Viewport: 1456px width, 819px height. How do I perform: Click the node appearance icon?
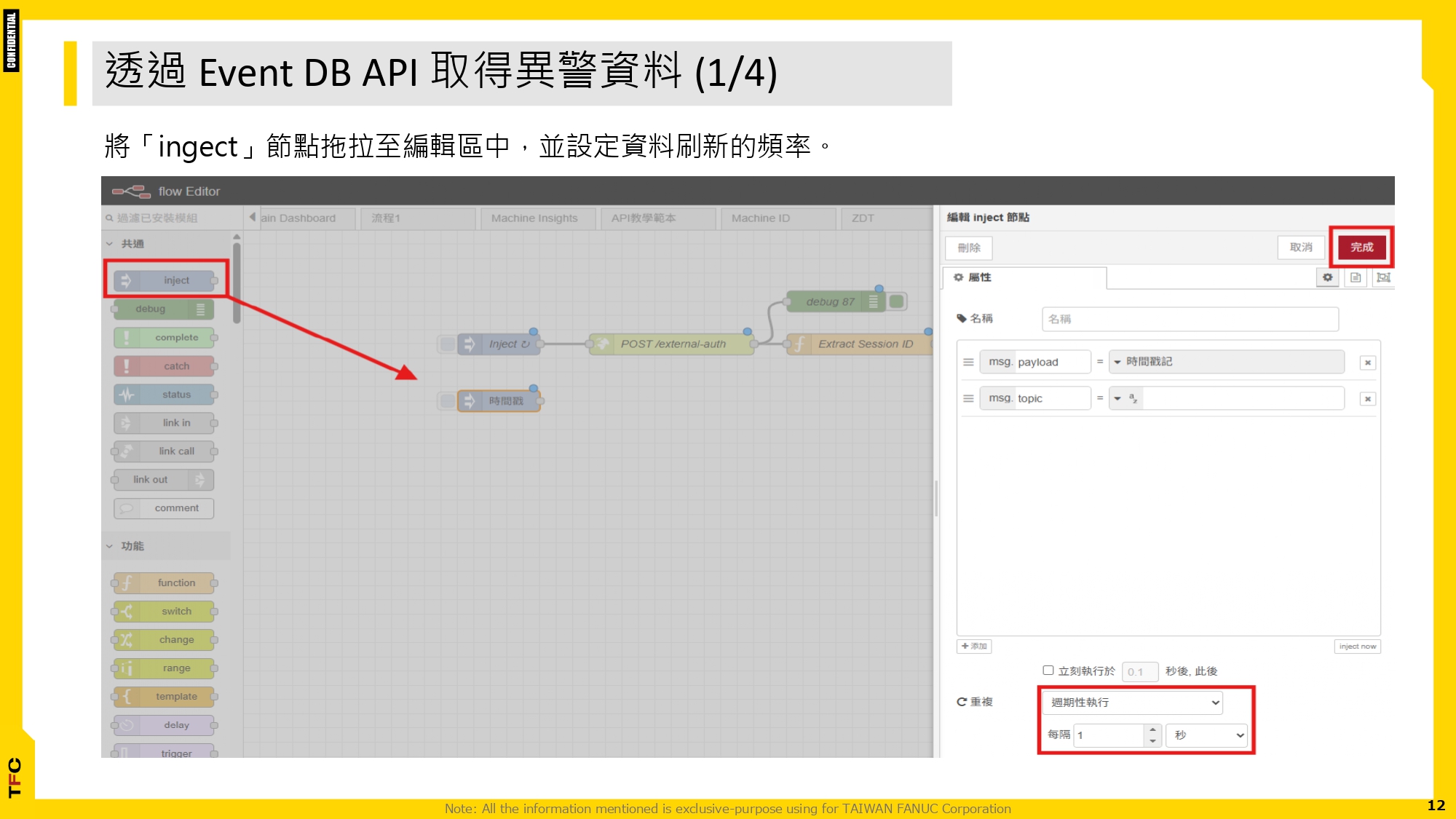pos(1383,277)
